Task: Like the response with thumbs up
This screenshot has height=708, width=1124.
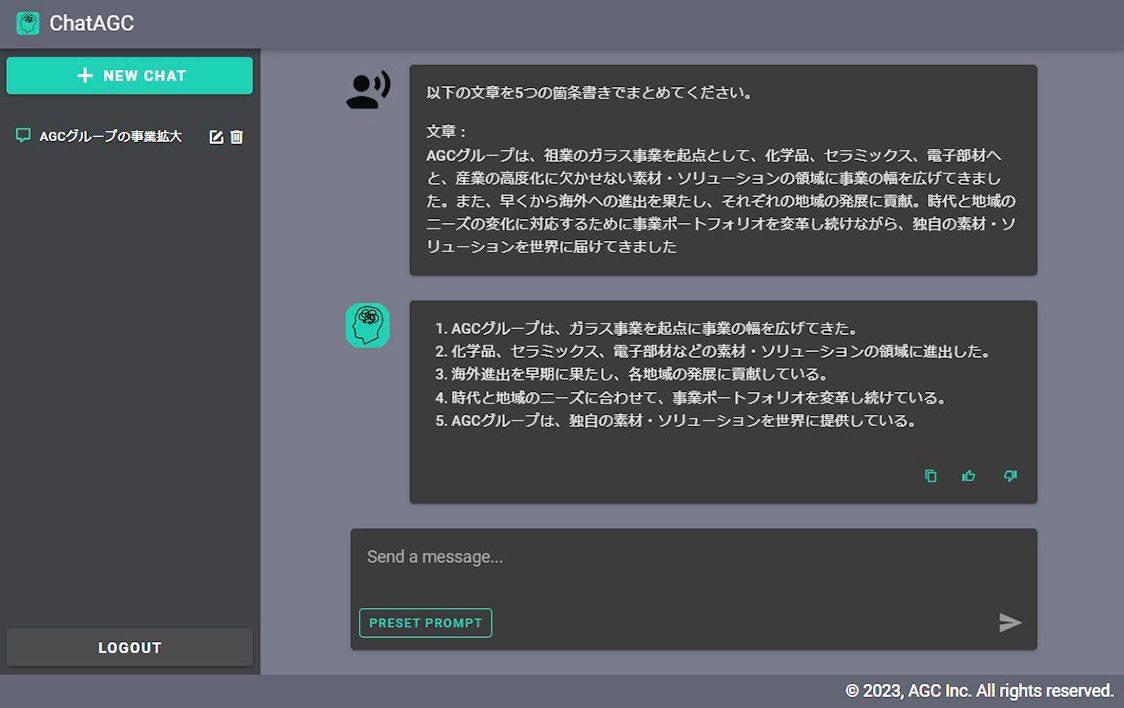Action: pos(969,476)
